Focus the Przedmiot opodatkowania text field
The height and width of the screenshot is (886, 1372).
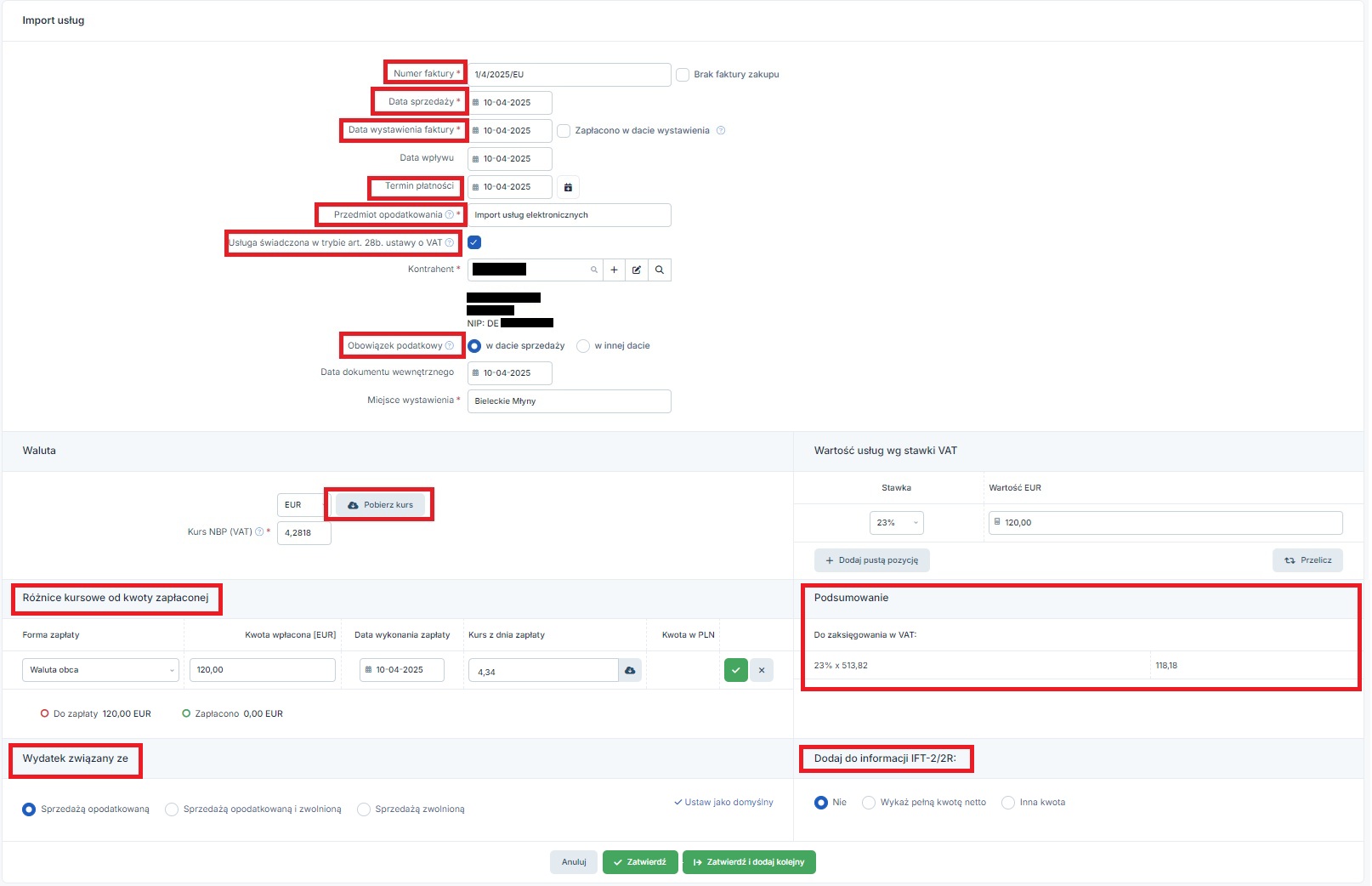[x=570, y=215]
